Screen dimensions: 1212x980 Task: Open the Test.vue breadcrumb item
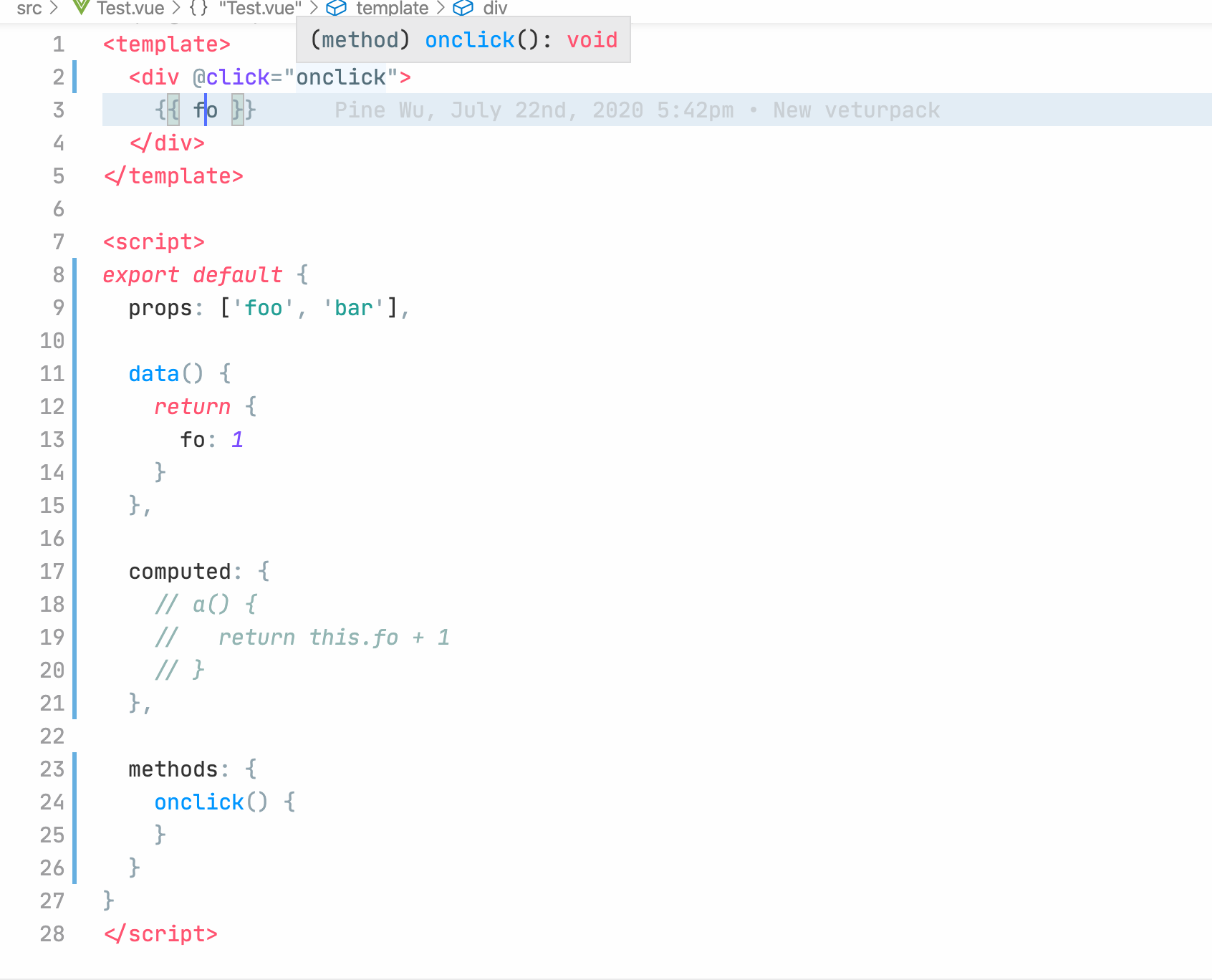click(130, 9)
